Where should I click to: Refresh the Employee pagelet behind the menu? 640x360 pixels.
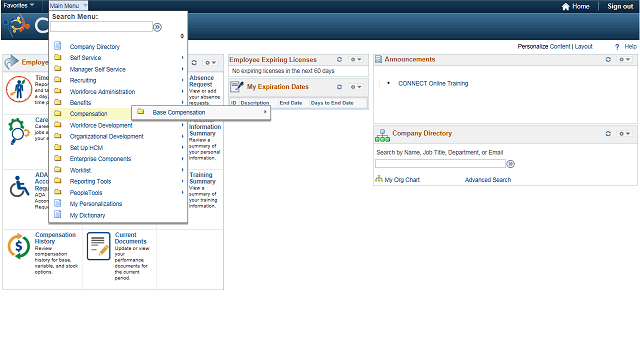194,62
